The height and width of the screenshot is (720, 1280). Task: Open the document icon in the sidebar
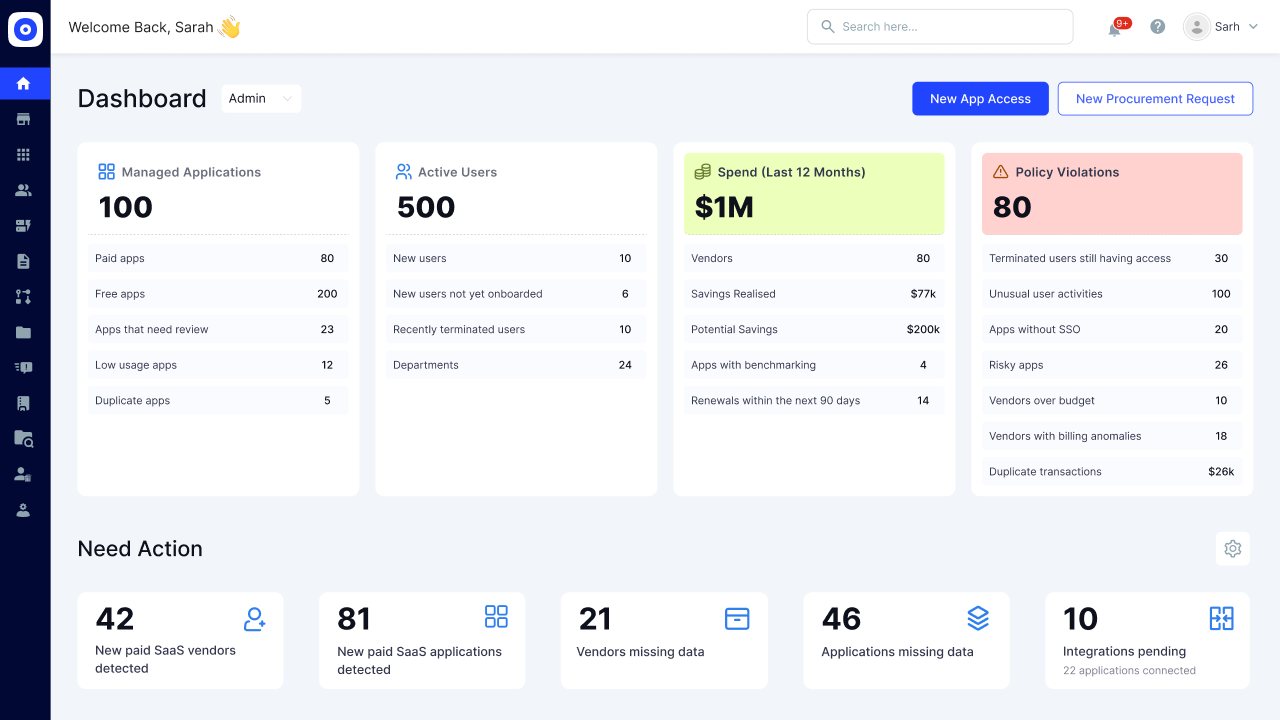pos(25,261)
